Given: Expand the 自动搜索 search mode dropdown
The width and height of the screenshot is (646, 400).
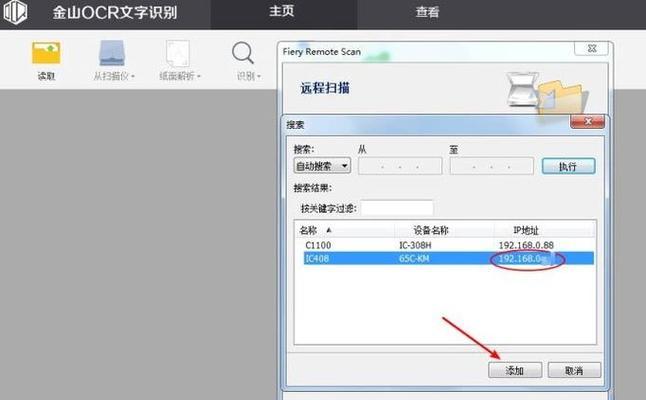Looking at the screenshot, I should 322,166.
